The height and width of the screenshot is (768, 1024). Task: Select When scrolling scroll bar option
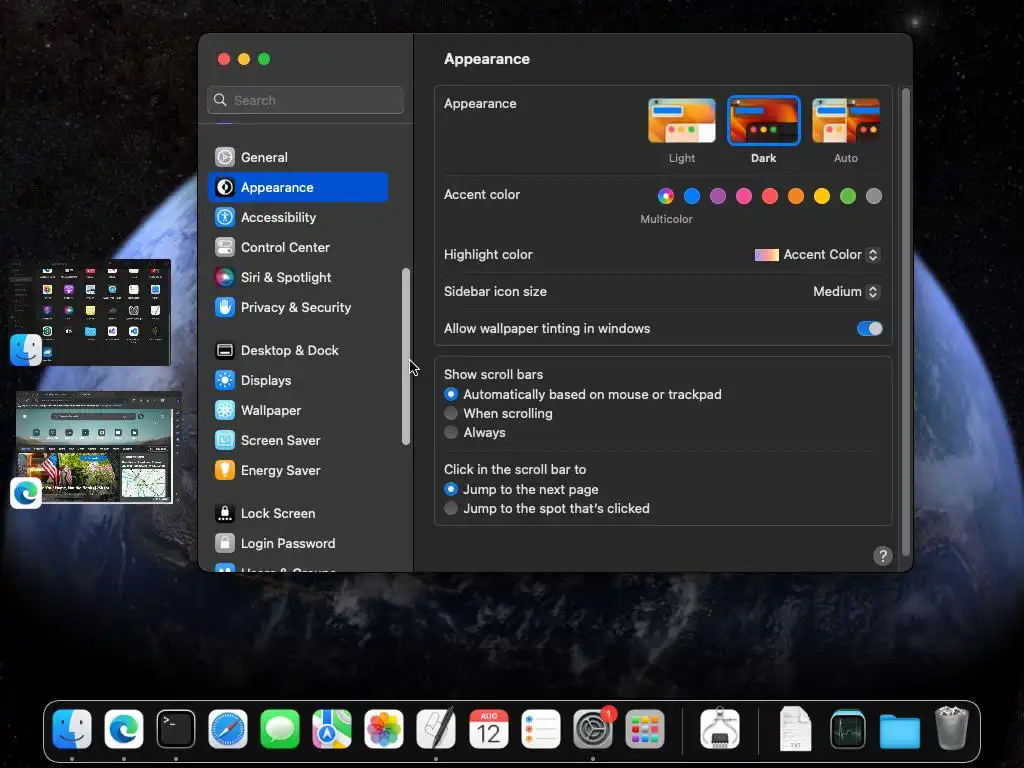point(451,413)
